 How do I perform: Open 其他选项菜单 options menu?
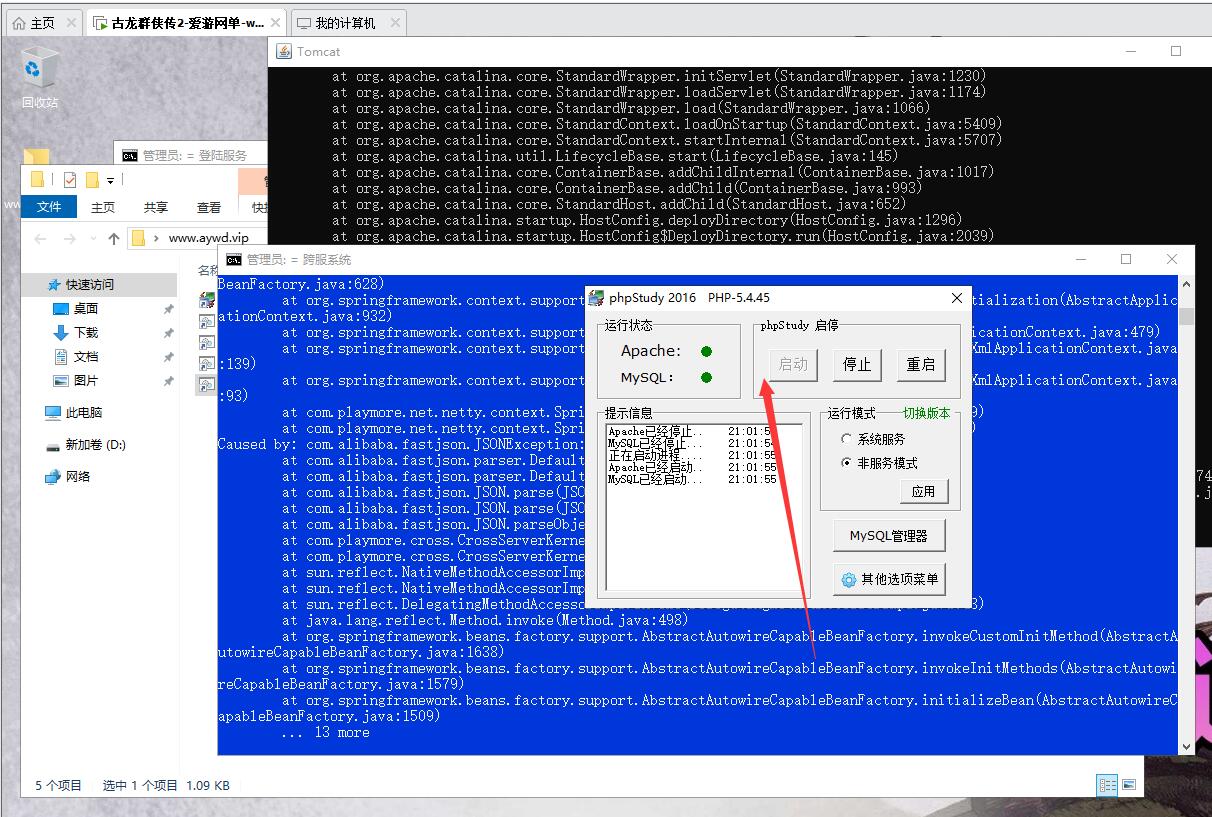[x=889, y=579]
